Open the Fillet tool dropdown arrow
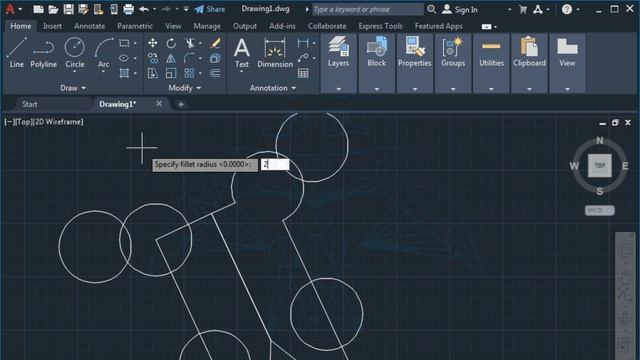 point(200,58)
